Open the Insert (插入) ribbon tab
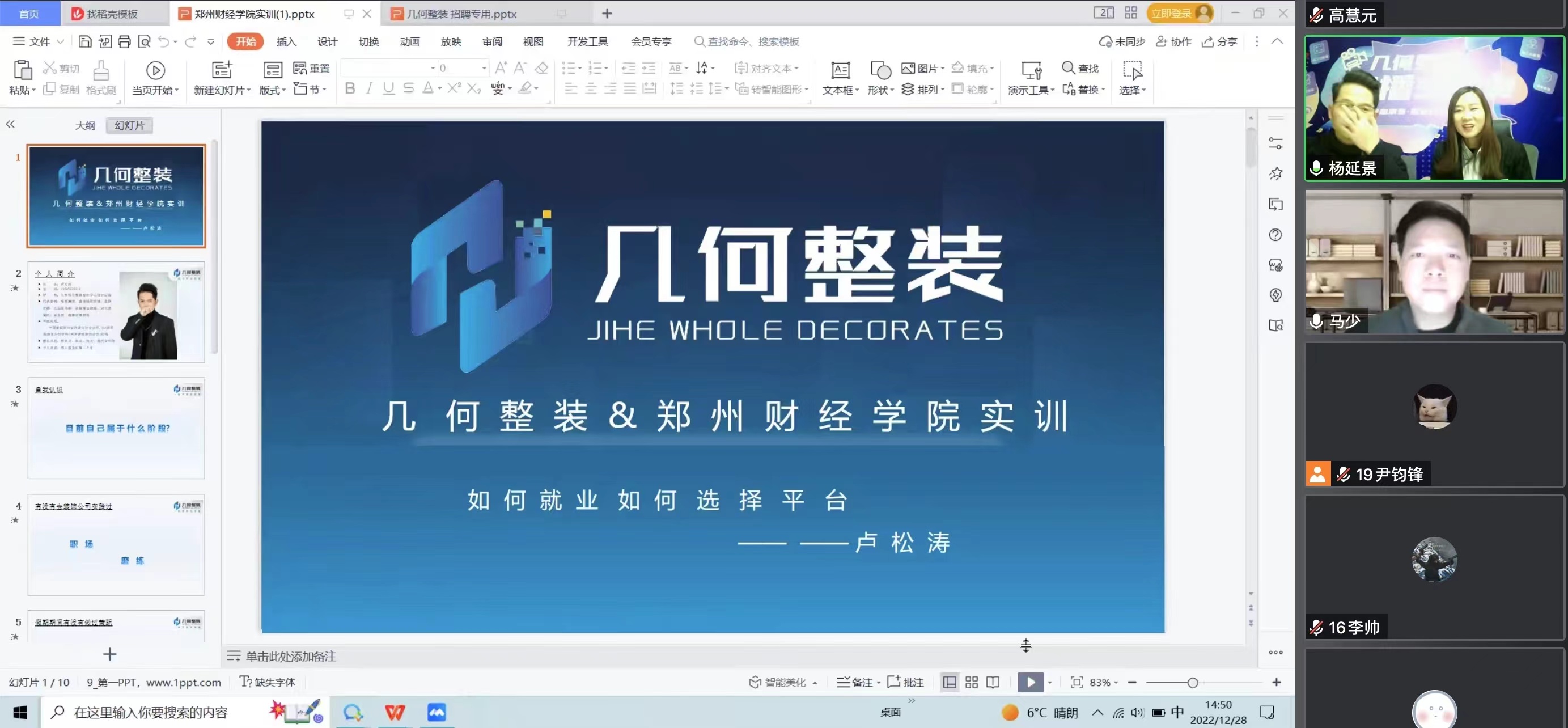 coord(286,41)
